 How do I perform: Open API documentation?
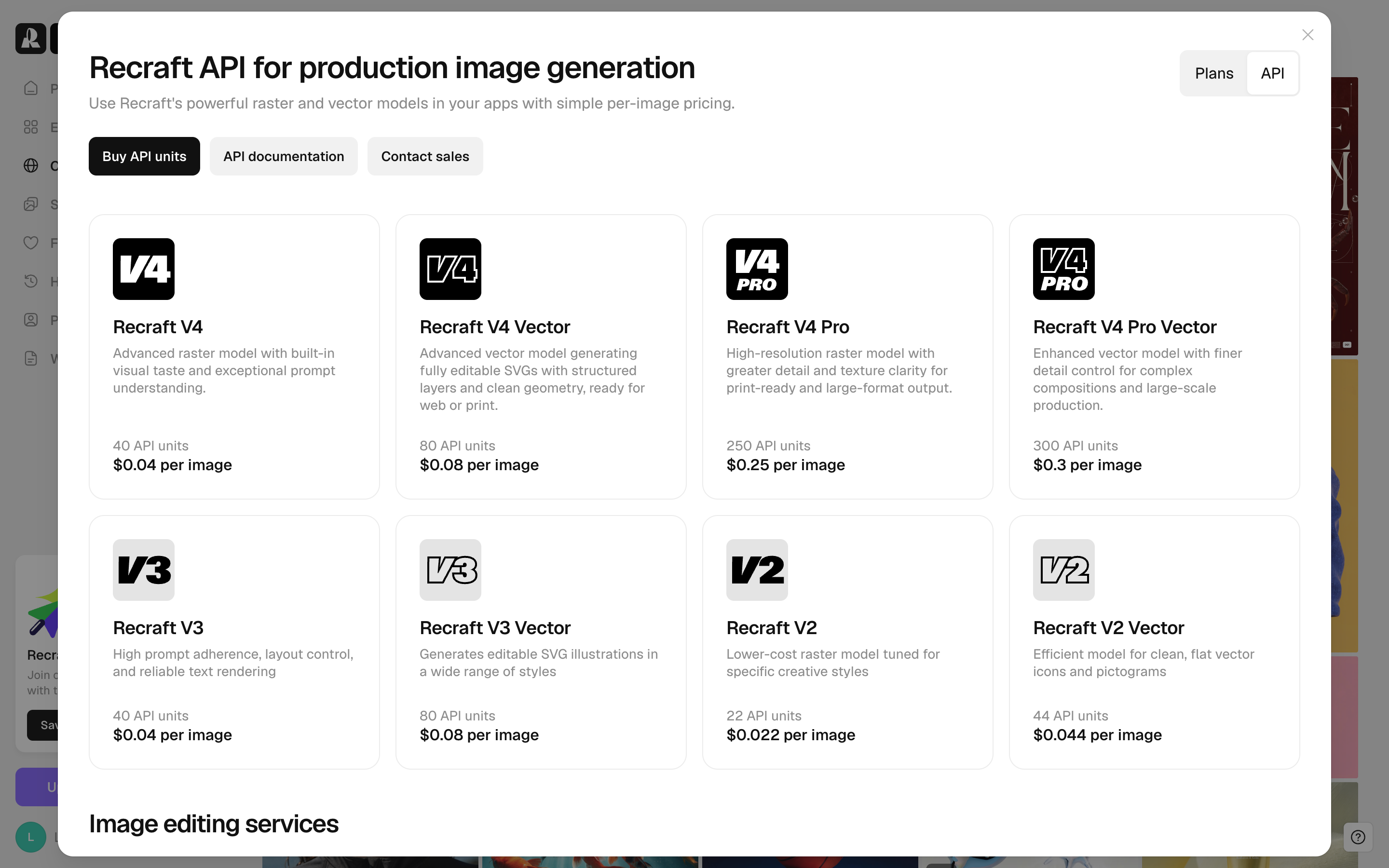[x=284, y=156]
